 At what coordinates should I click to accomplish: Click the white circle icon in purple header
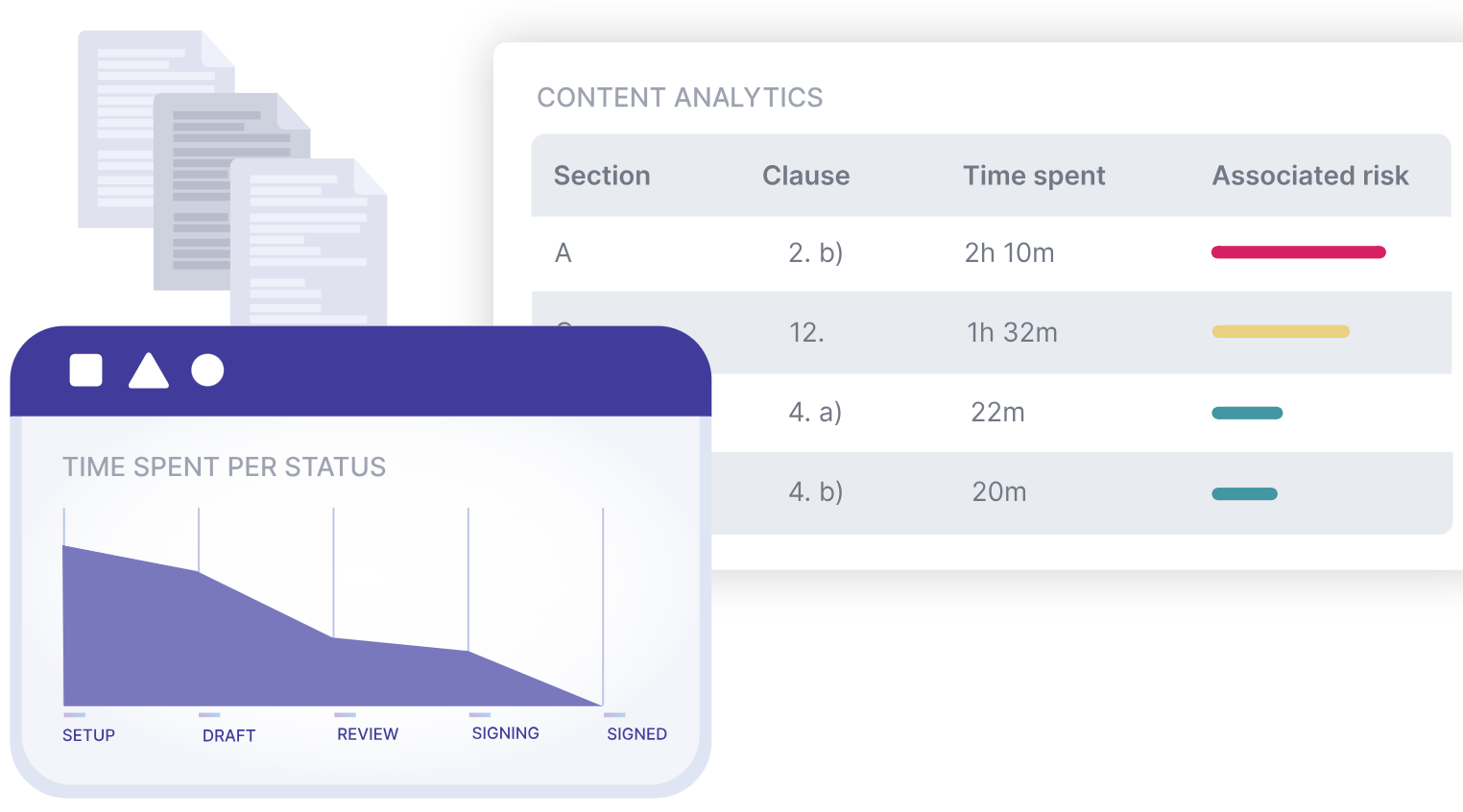[207, 370]
